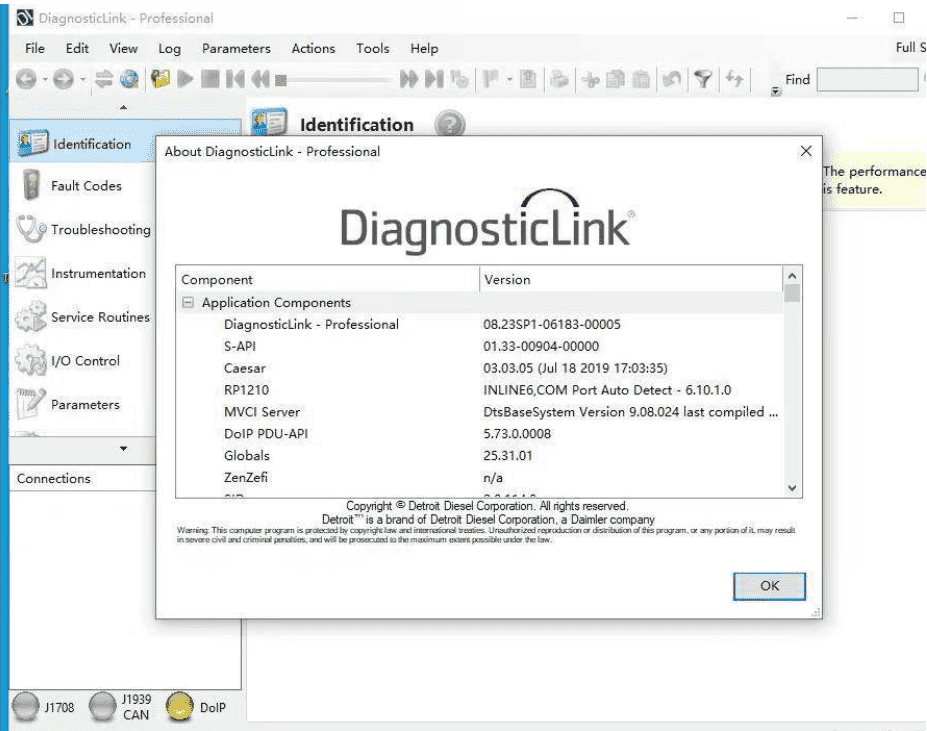Viewport: 927px width, 731px height.
Task: Open the I/O Control sidebar icon
Action: click(x=31, y=361)
